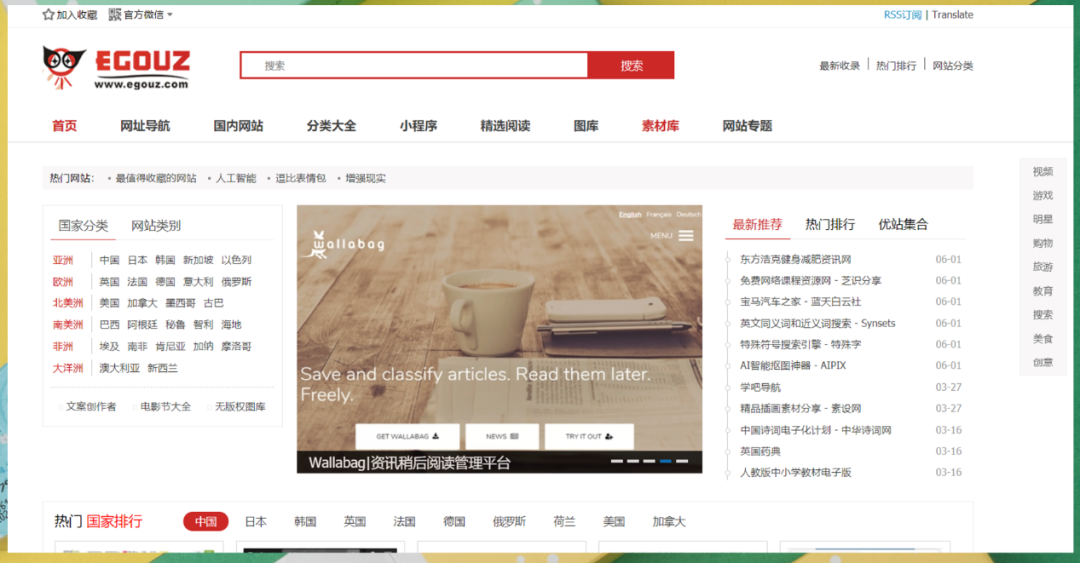Click the 最值得收藏的网站 hot link
1080x563 pixels.
point(156,178)
